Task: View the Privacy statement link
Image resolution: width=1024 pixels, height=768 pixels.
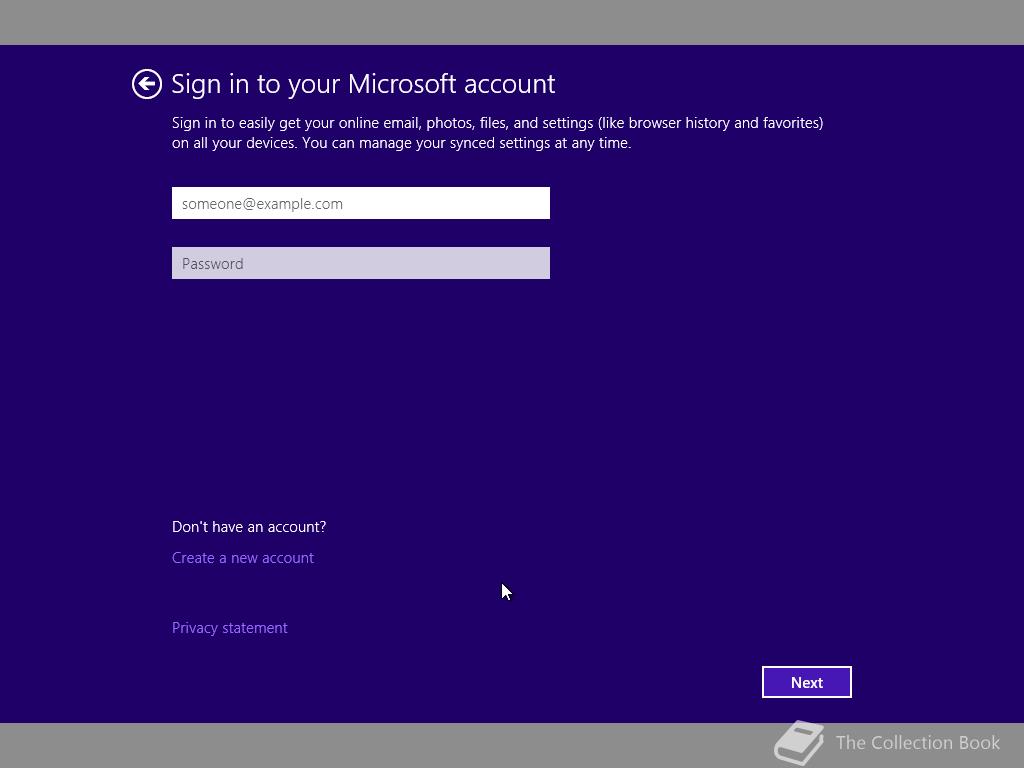Action: pyautogui.click(x=230, y=628)
